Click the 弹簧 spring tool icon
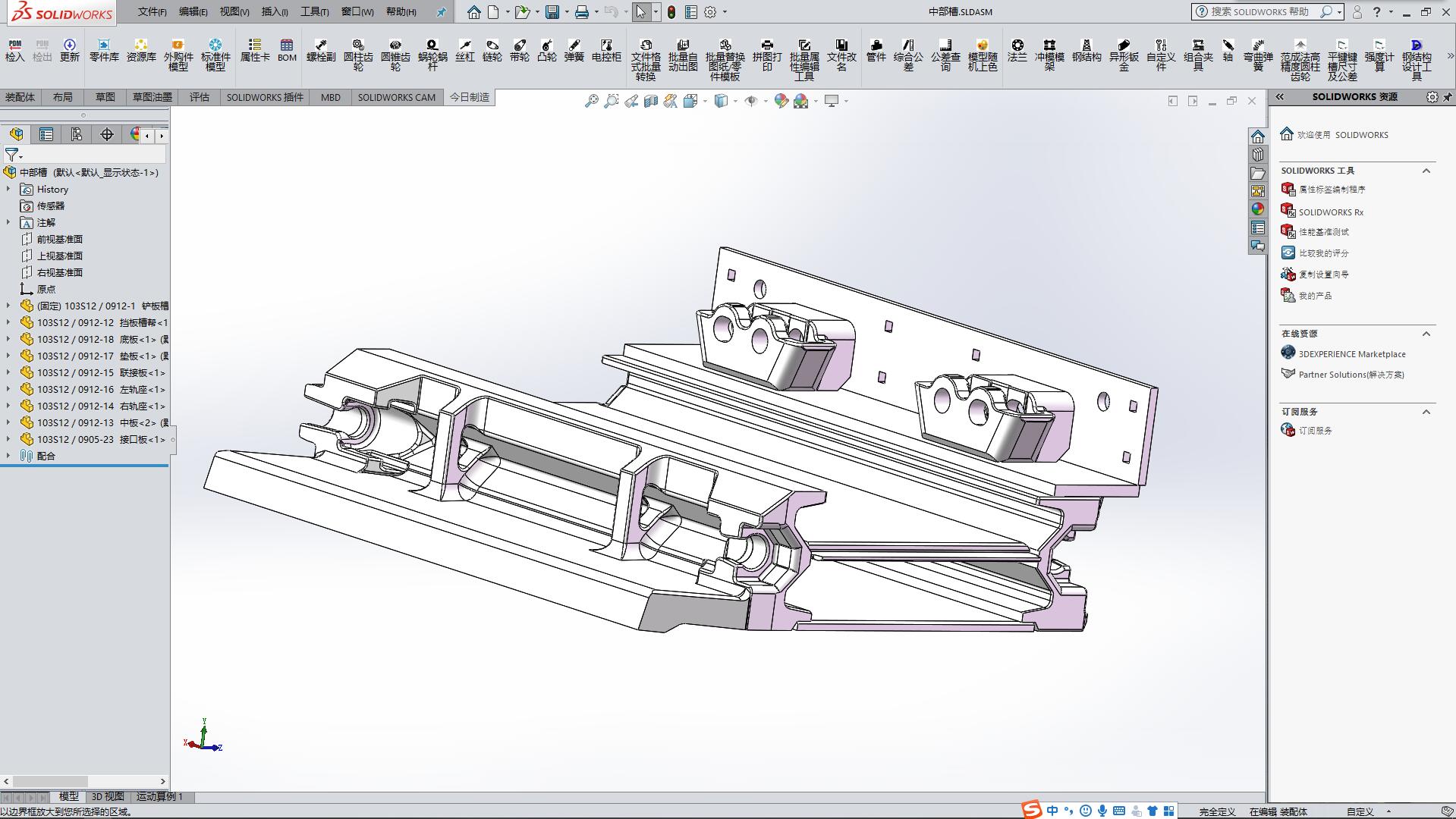The width and height of the screenshot is (1456, 819). coord(574,50)
